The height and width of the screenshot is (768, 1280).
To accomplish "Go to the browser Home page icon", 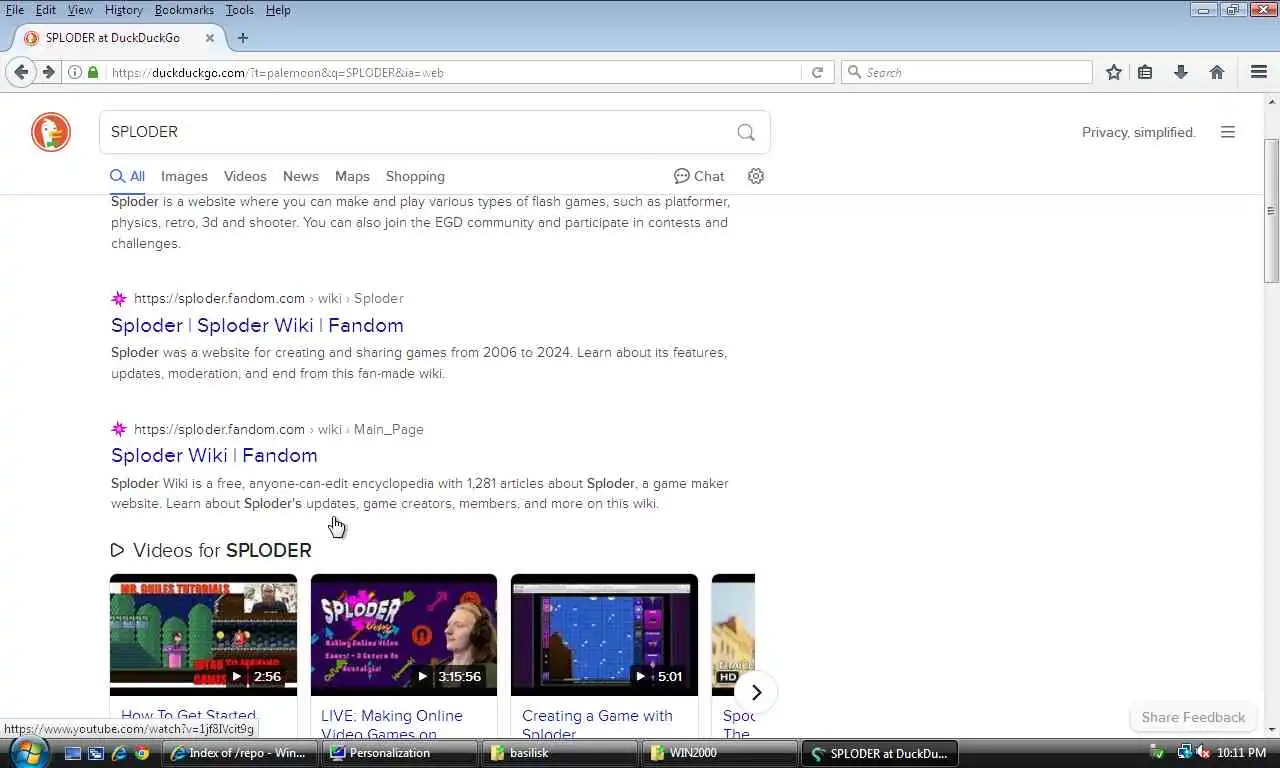I will pos(1217,72).
